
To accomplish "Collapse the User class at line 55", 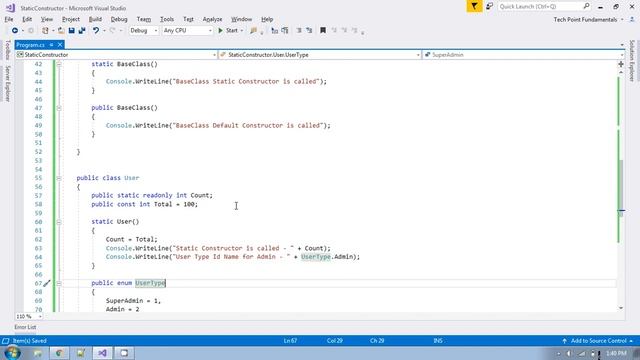I will (59, 178).
